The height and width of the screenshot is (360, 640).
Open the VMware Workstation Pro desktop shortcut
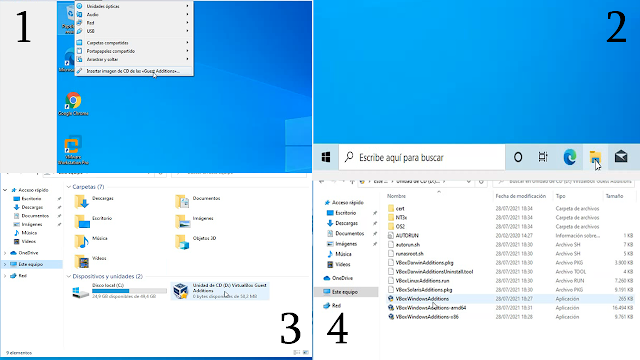point(73,150)
